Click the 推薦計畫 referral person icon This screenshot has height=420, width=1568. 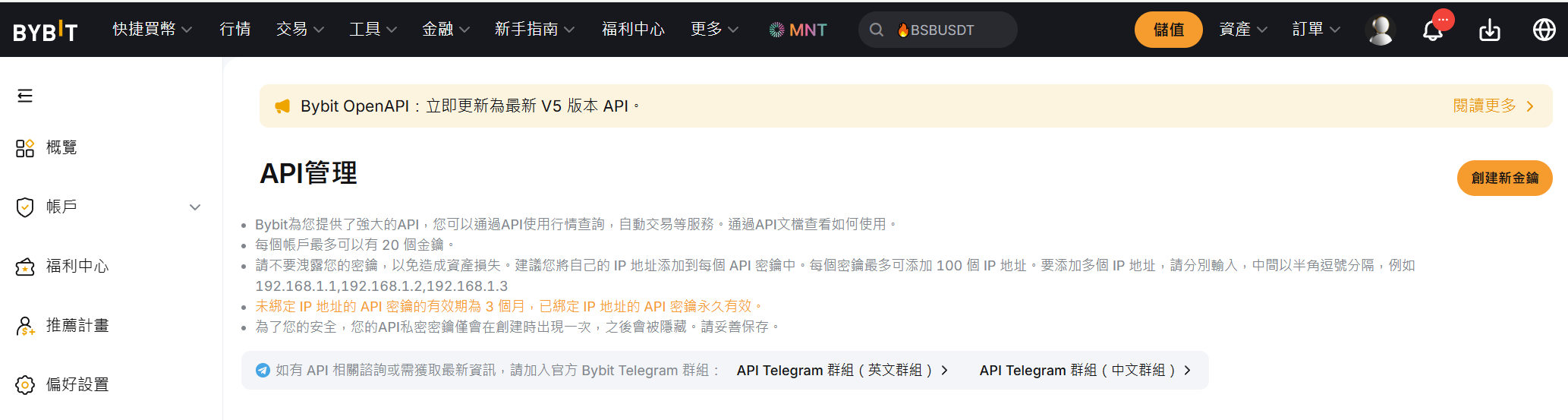coord(25,326)
